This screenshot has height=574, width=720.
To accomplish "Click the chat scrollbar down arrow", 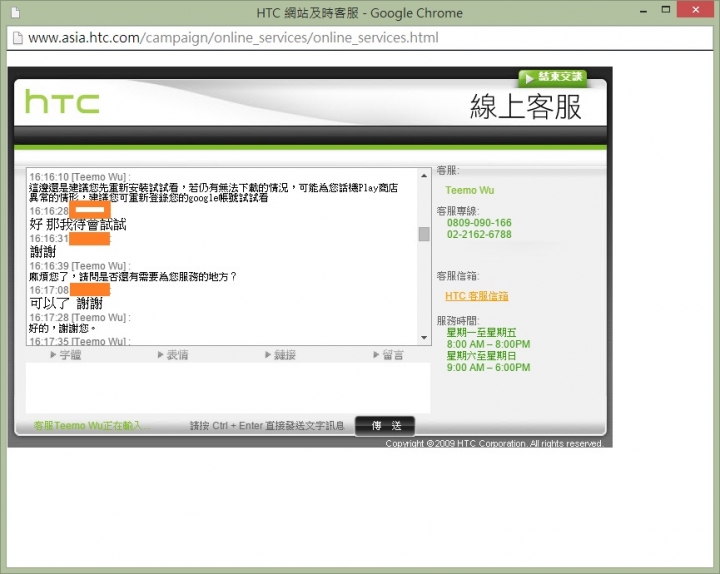I will [x=424, y=338].
